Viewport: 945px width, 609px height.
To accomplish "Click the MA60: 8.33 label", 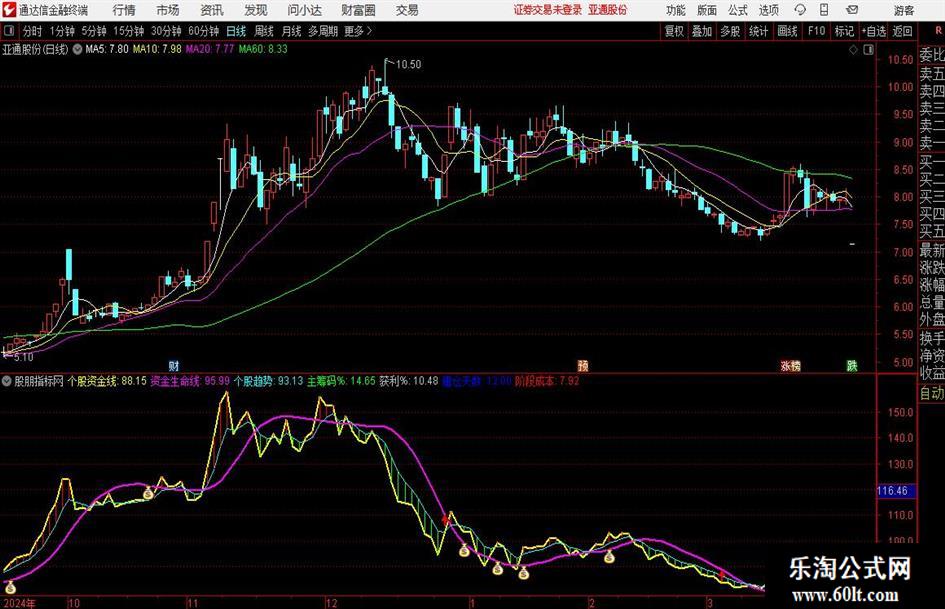I will tap(263, 49).
